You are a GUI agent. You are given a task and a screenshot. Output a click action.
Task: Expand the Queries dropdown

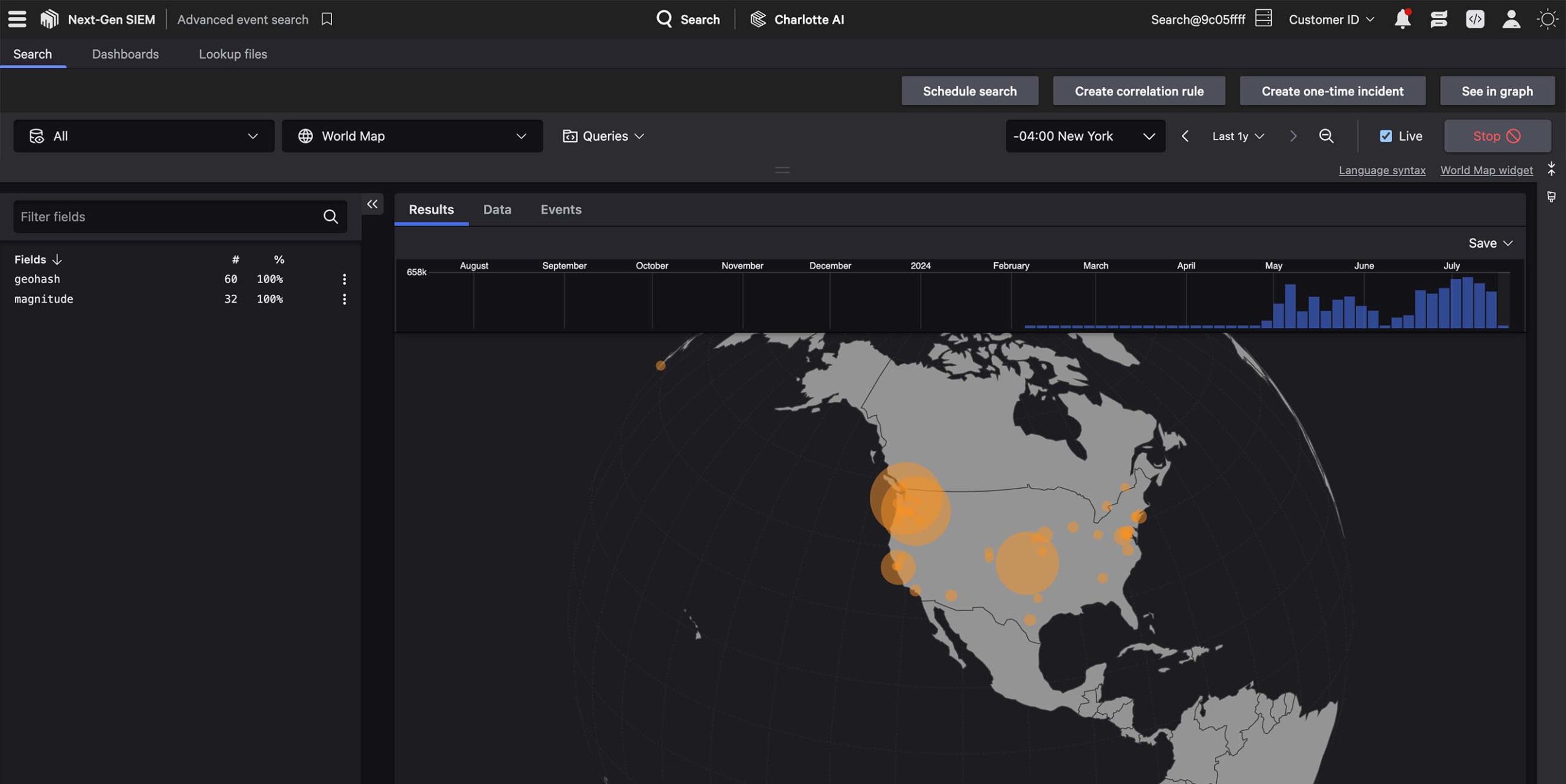pyautogui.click(x=603, y=136)
